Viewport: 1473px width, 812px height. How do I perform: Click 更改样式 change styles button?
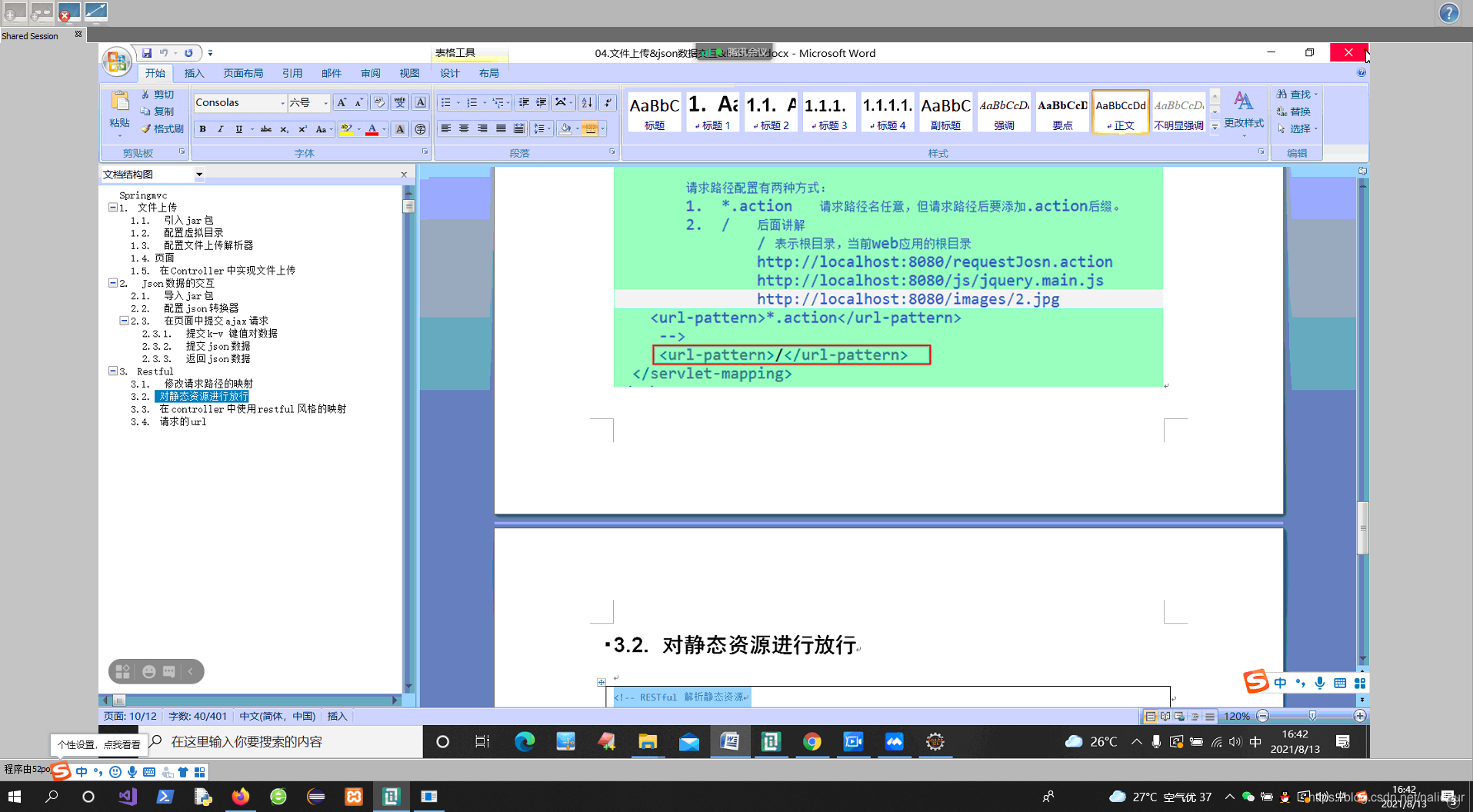1244,111
